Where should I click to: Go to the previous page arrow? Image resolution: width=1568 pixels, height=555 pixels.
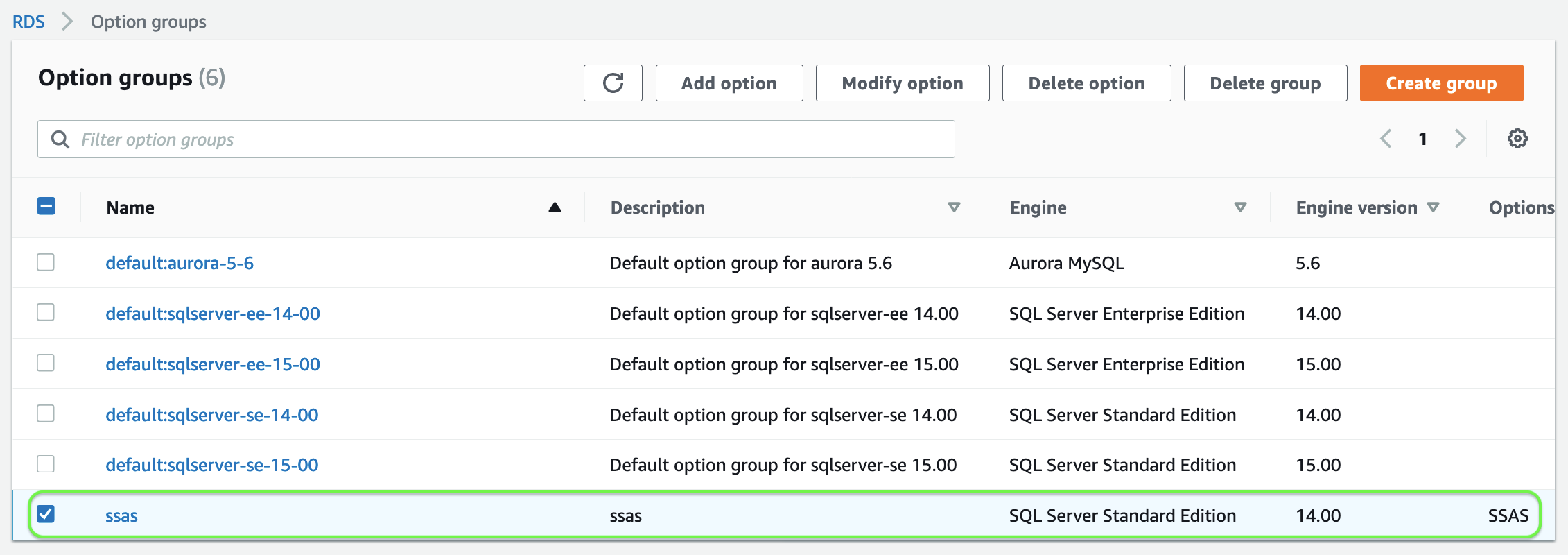pos(1386,139)
